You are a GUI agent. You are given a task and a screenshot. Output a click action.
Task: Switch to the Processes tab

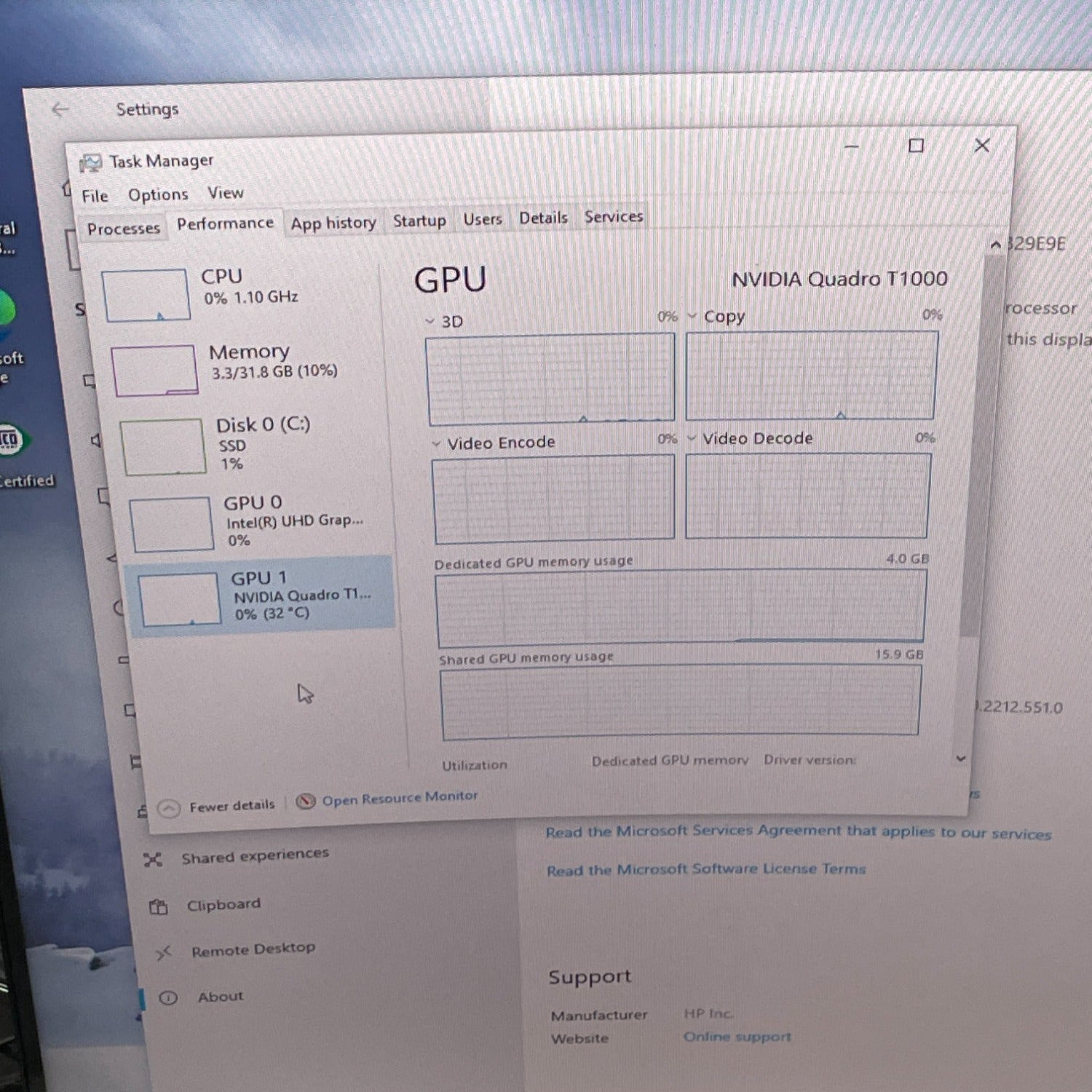click(x=123, y=229)
